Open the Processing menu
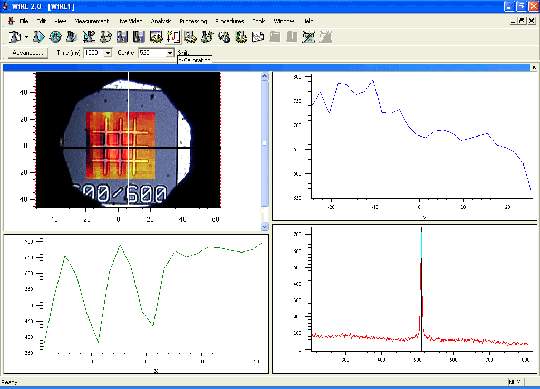Screen dimensions: 540x389 coord(193,21)
